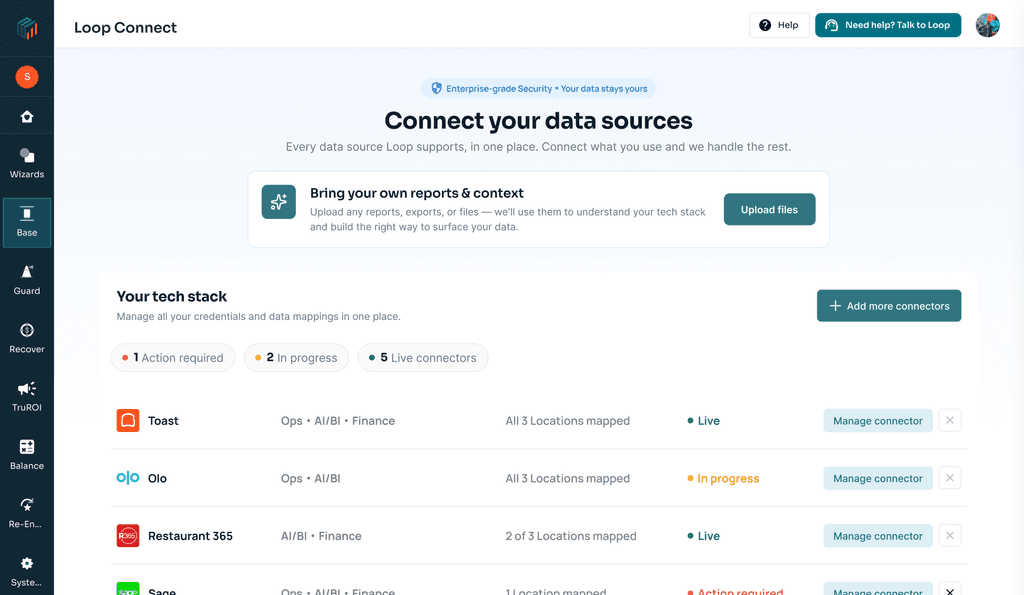This screenshot has height=595, width=1024.
Task: Open the Guard module in sidebar
Action: (x=27, y=280)
